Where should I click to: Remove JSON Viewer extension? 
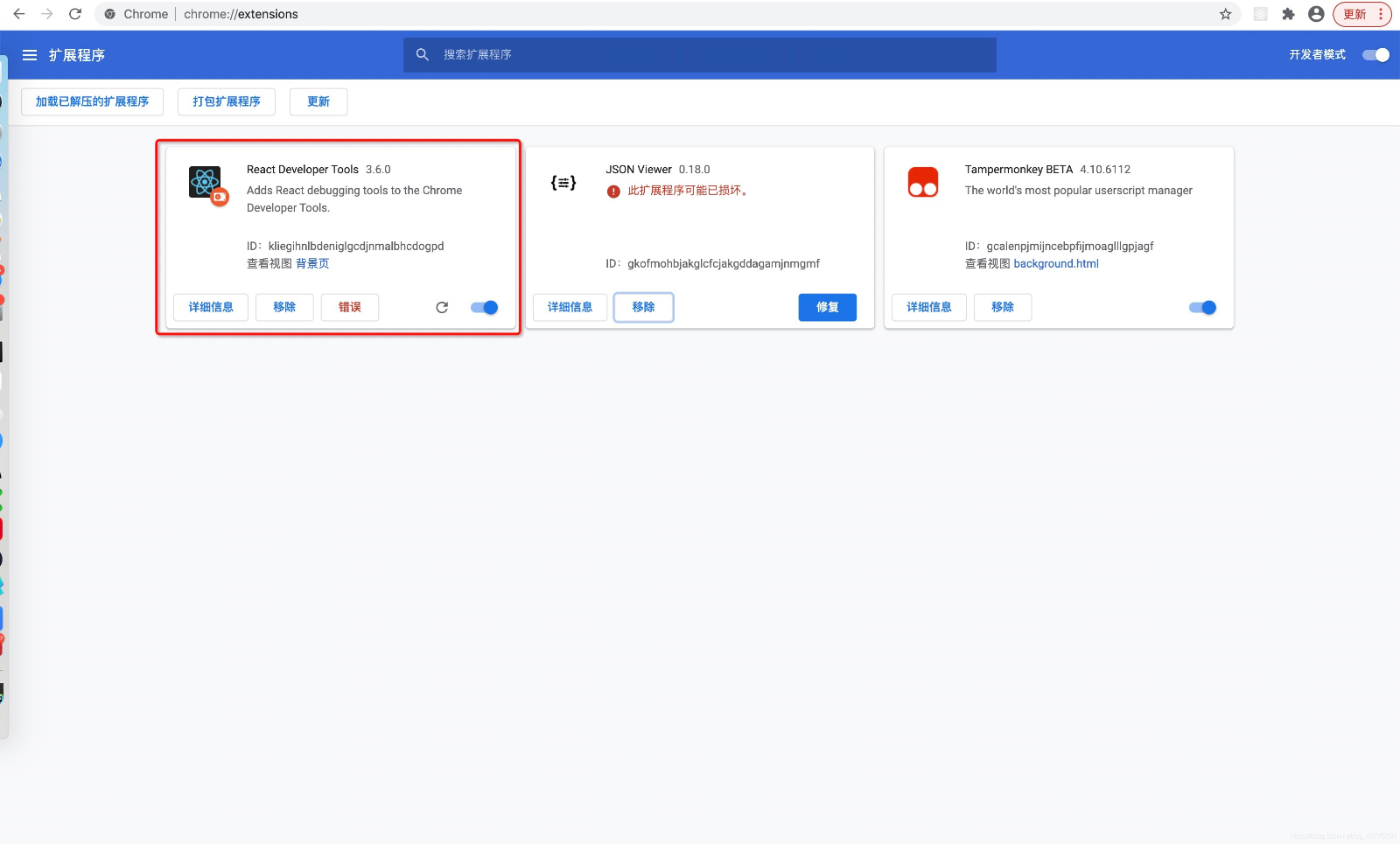coord(644,307)
